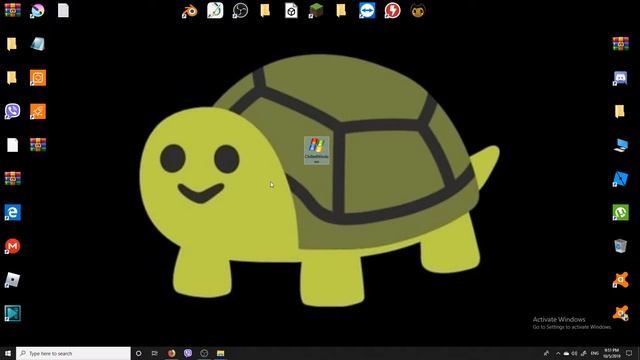Viewport: 640px width, 360px height.
Task: Switch to OBS on the taskbar
Action: click(x=204, y=353)
